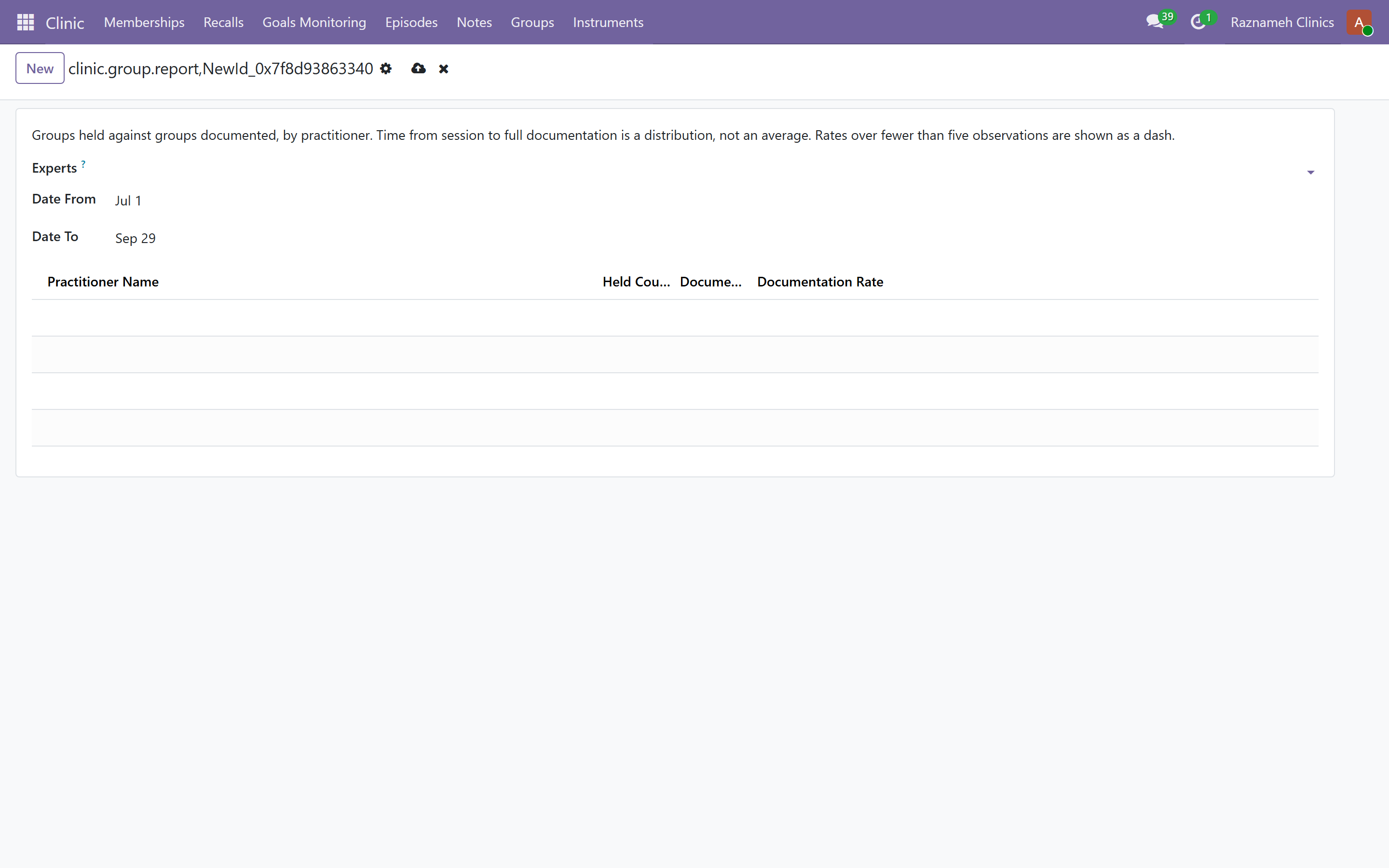Open the Goals Monitoring menu

314,22
